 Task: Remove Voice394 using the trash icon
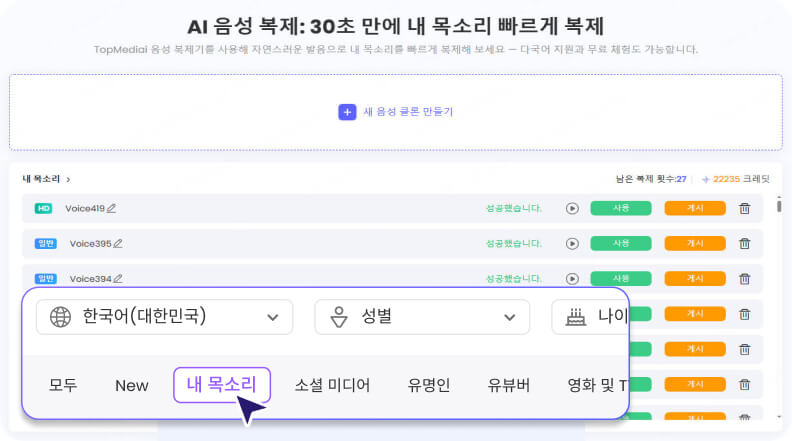[744, 278]
